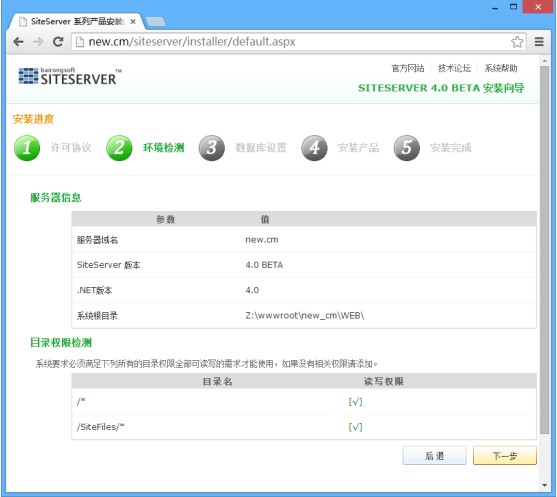This screenshot has height=497, width=557.
Task: Maximize the browser window
Action: pos(513,7)
